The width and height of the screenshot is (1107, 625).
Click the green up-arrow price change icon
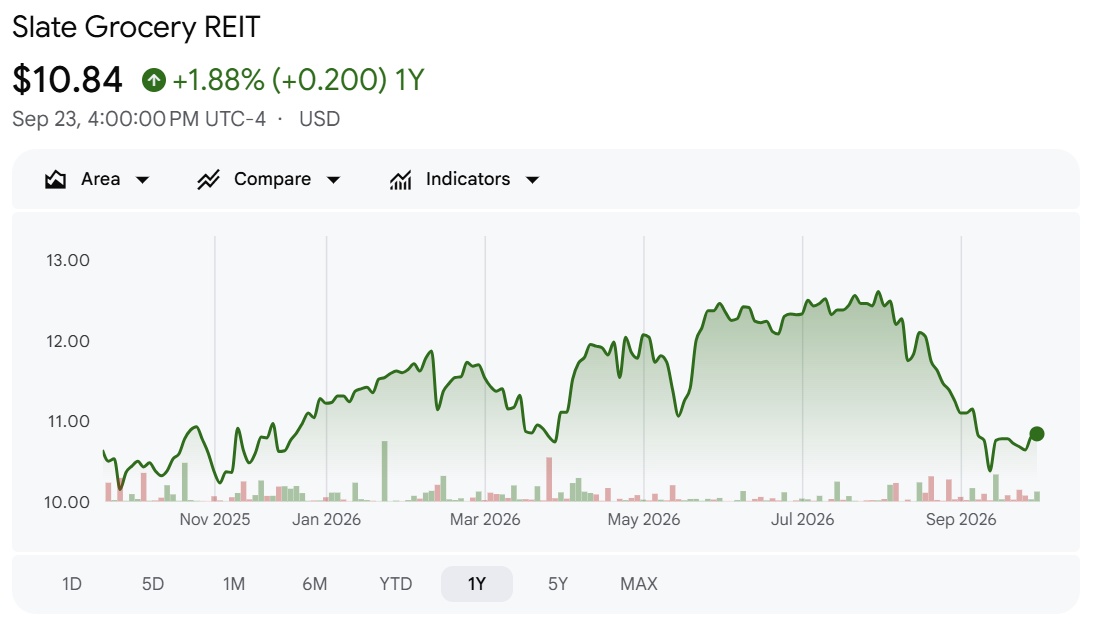pyautogui.click(x=154, y=80)
